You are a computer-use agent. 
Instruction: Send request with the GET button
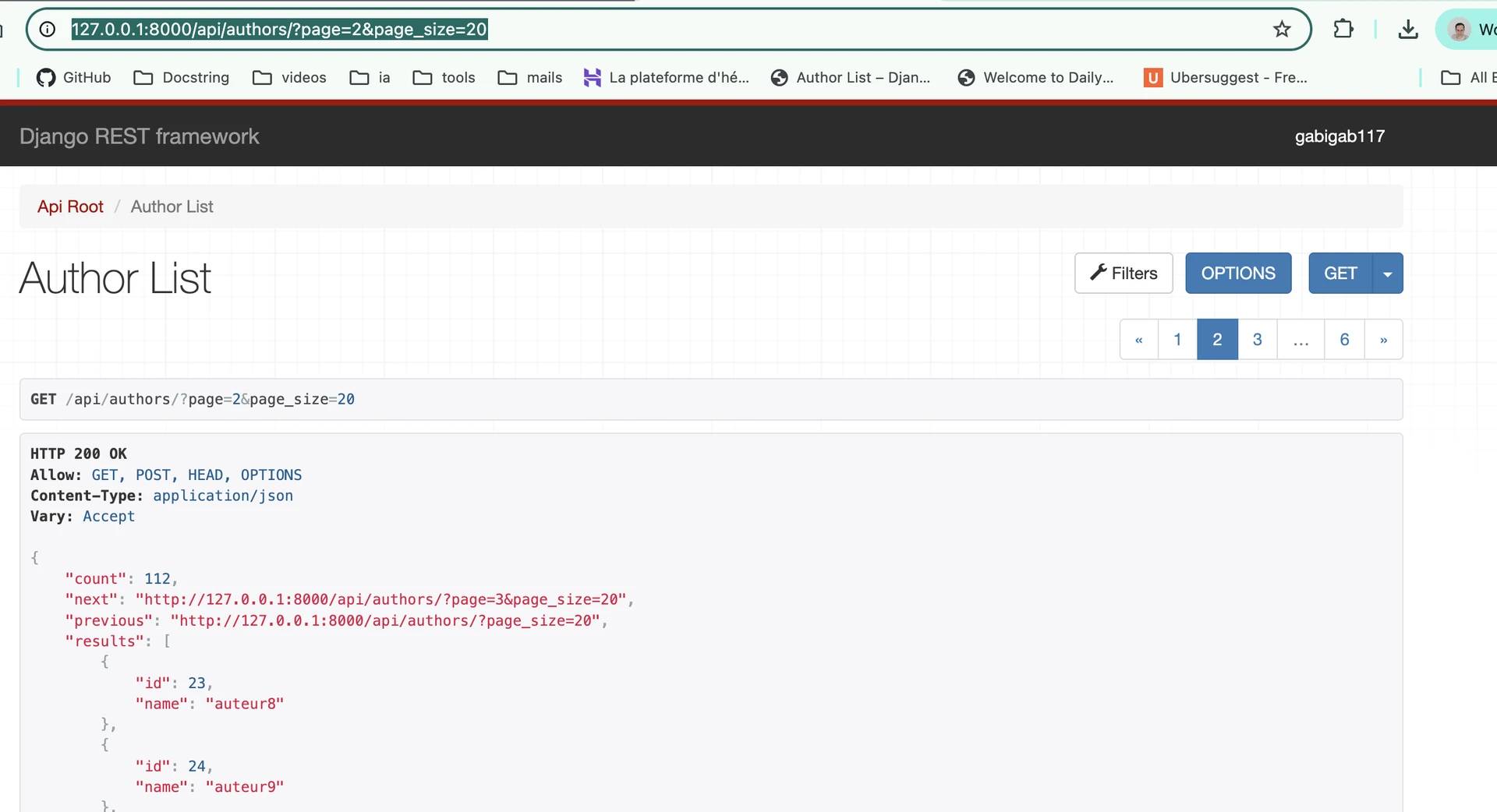(1340, 274)
